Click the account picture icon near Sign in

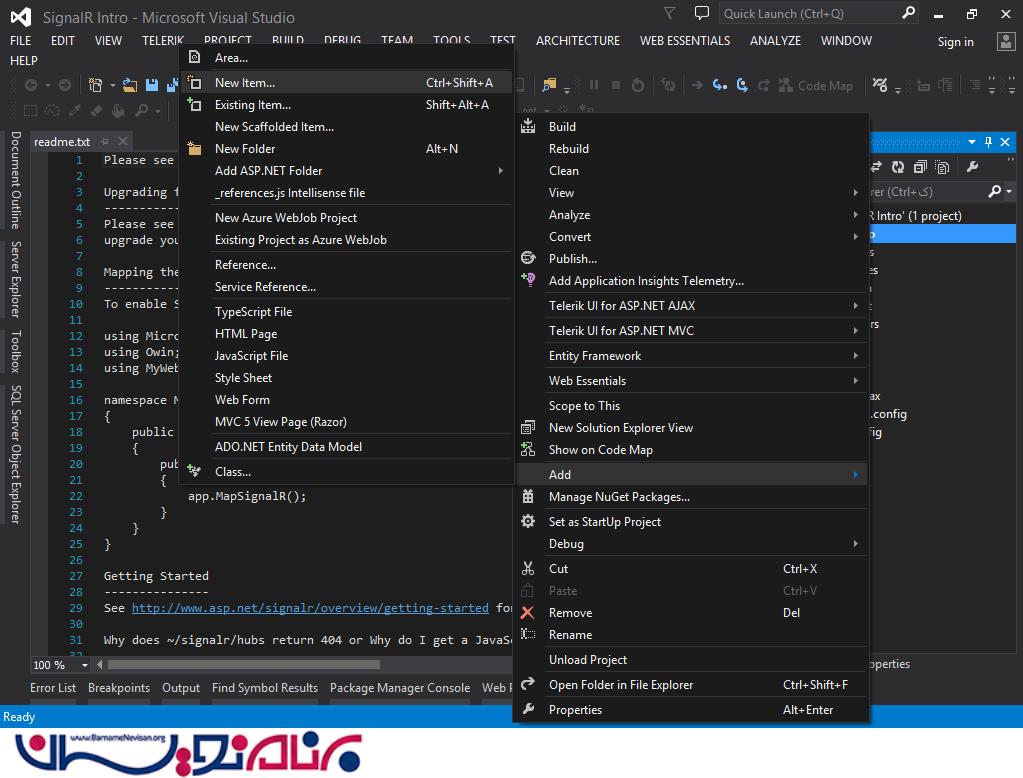point(1005,41)
